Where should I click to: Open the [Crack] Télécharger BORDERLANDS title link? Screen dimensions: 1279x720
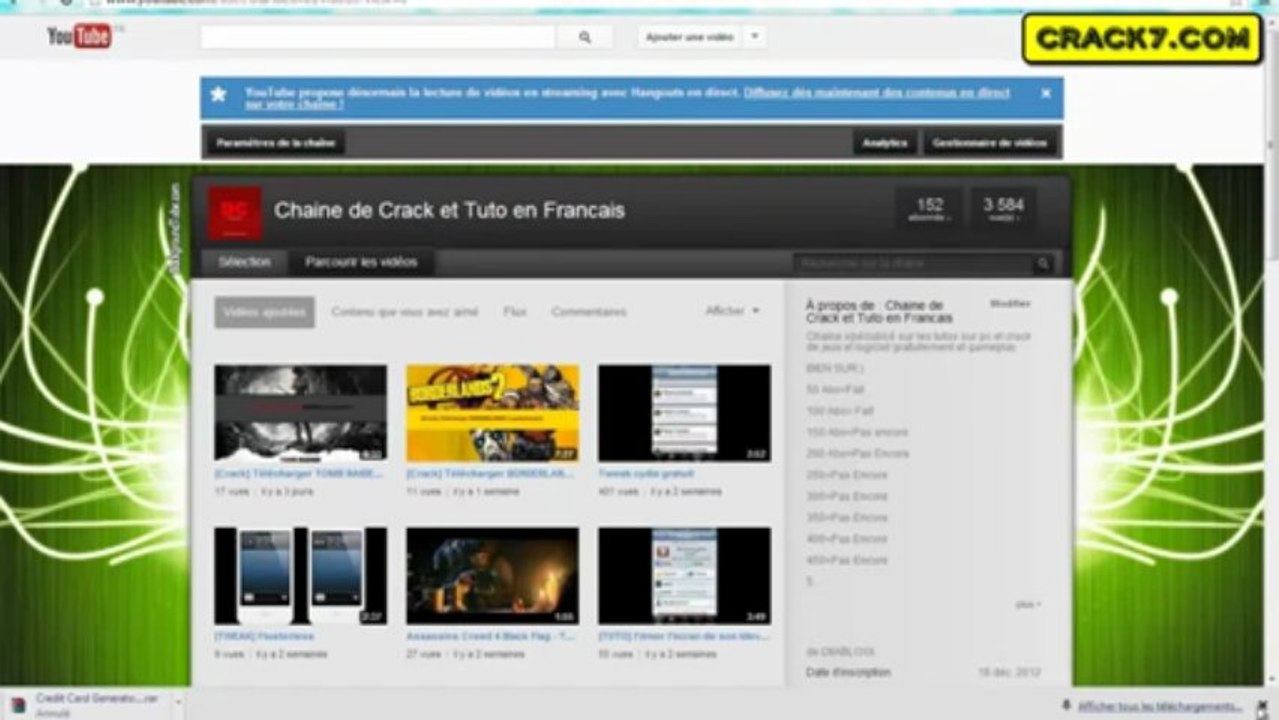(490, 474)
